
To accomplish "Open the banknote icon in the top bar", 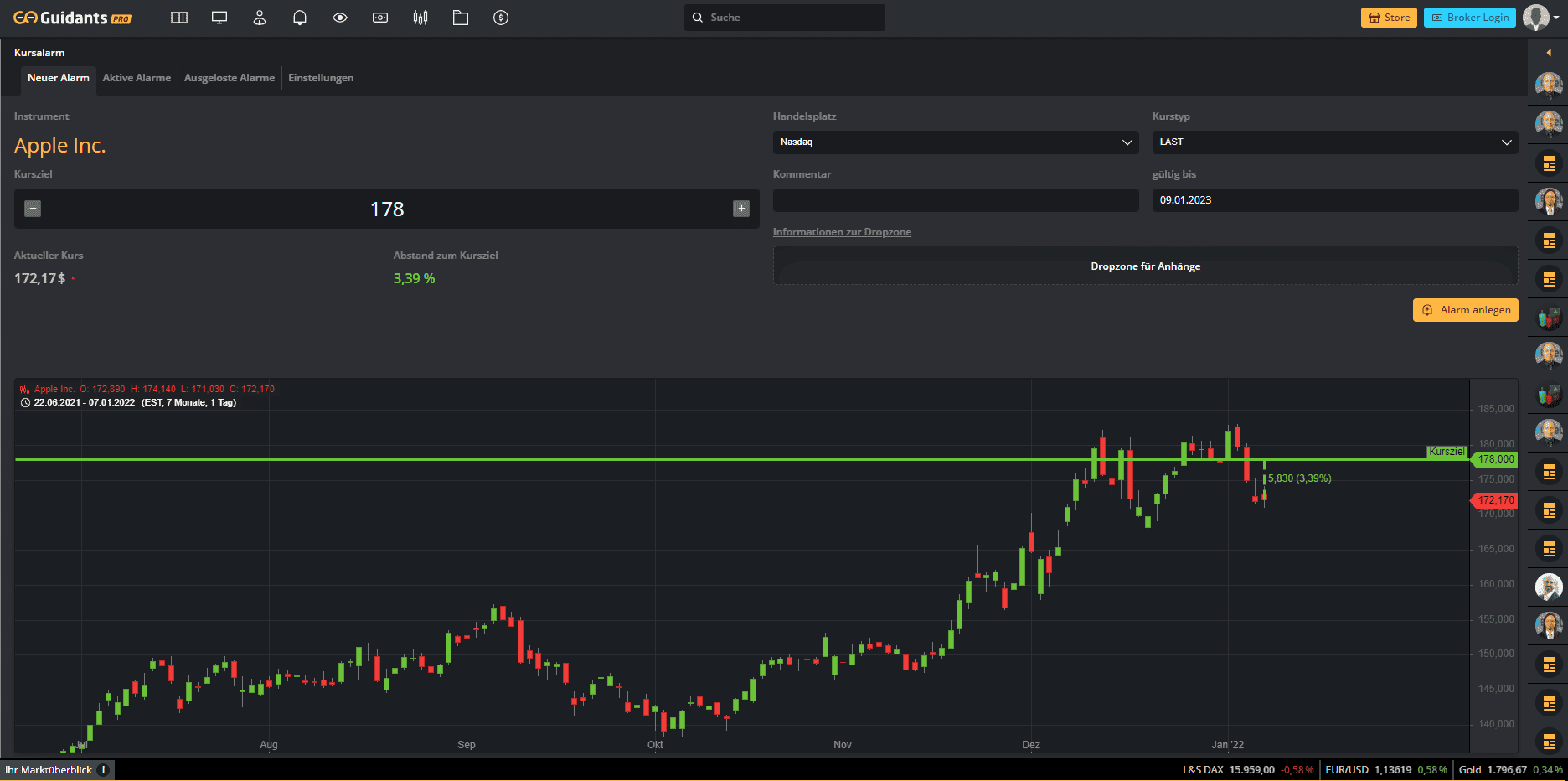I will pos(380,18).
